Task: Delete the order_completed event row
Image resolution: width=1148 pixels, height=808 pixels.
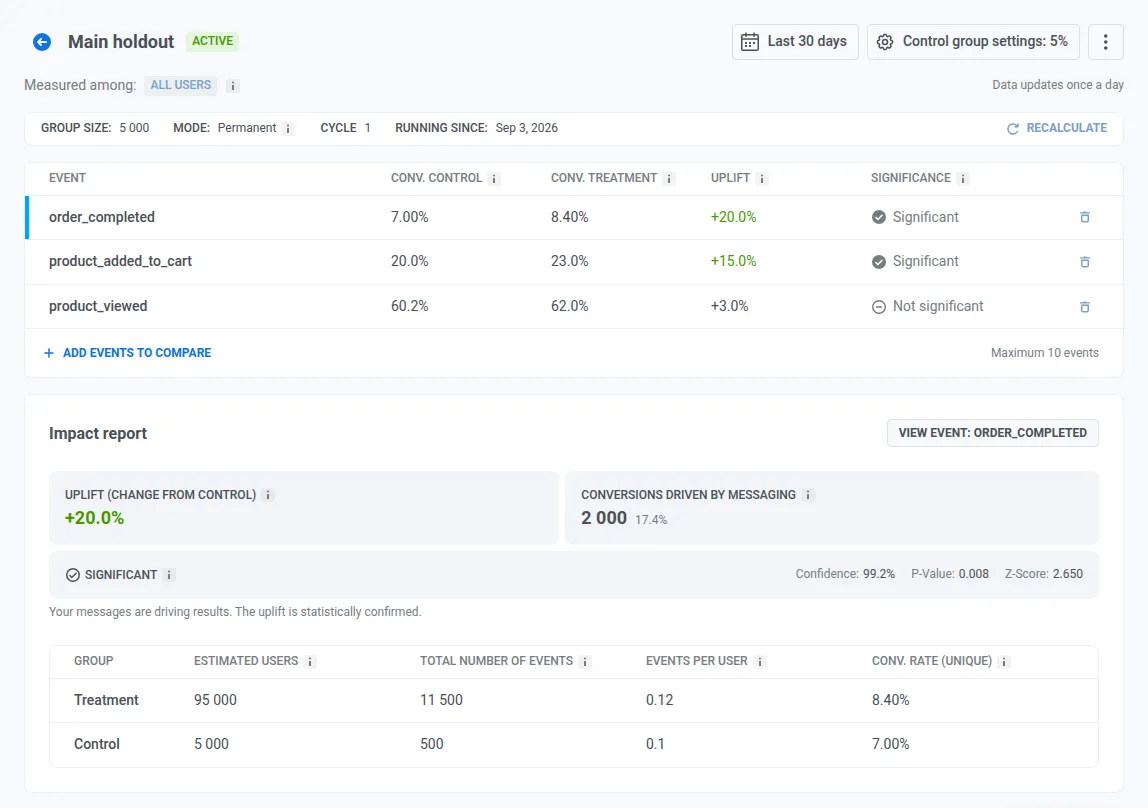Action: point(1085,217)
